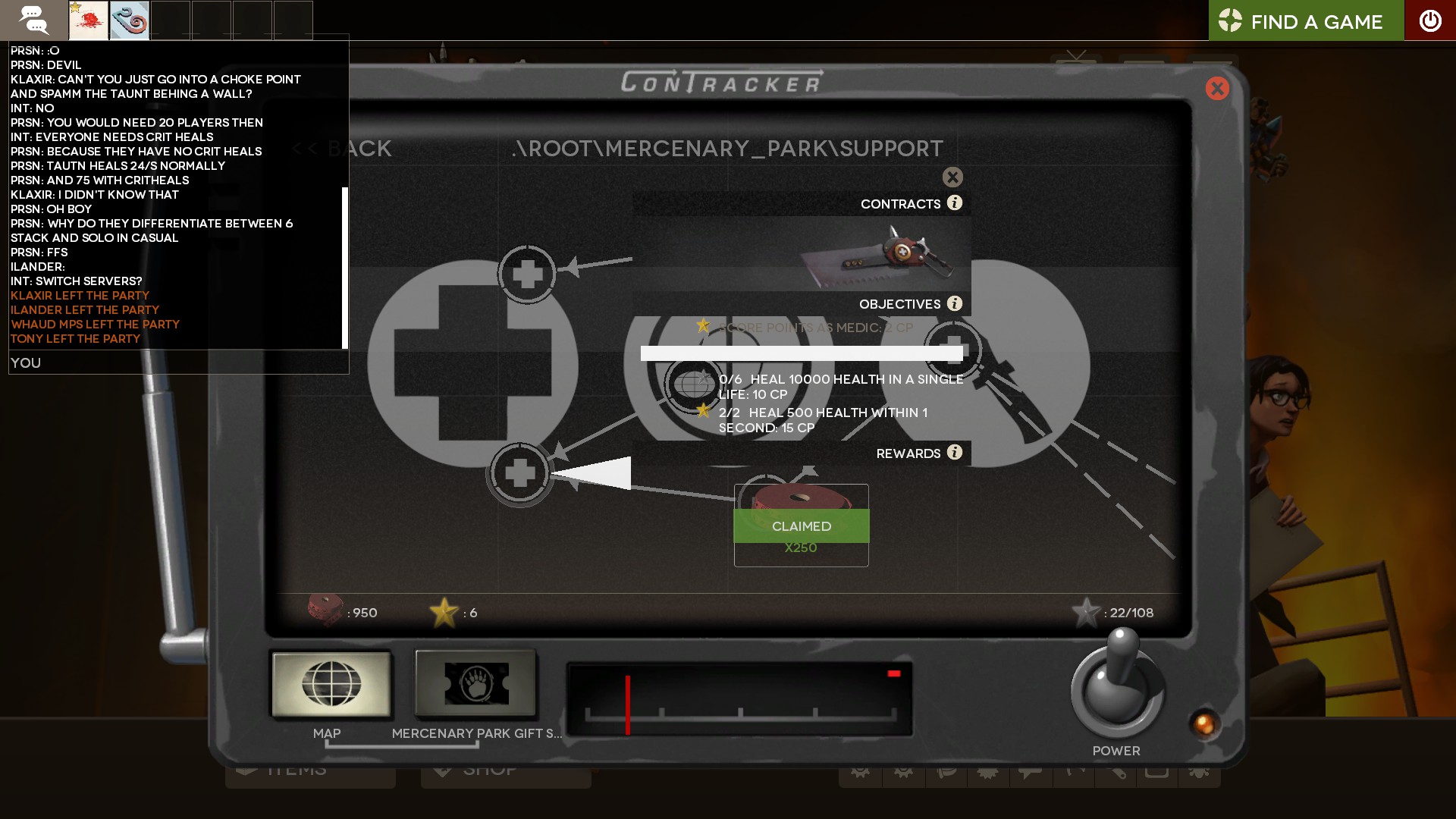Click the chat window scrollbar
The width and height of the screenshot is (1456, 819).
click(345, 268)
